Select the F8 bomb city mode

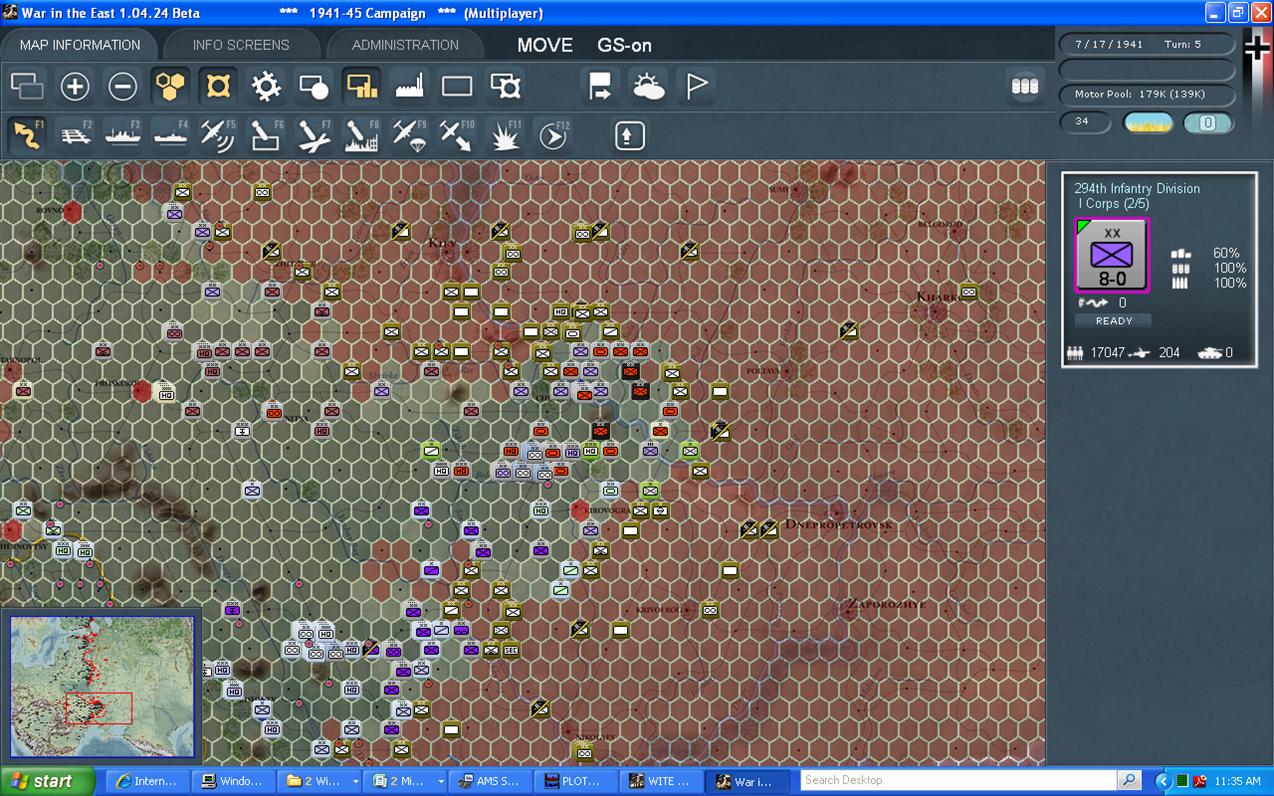click(x=362, y=135)
